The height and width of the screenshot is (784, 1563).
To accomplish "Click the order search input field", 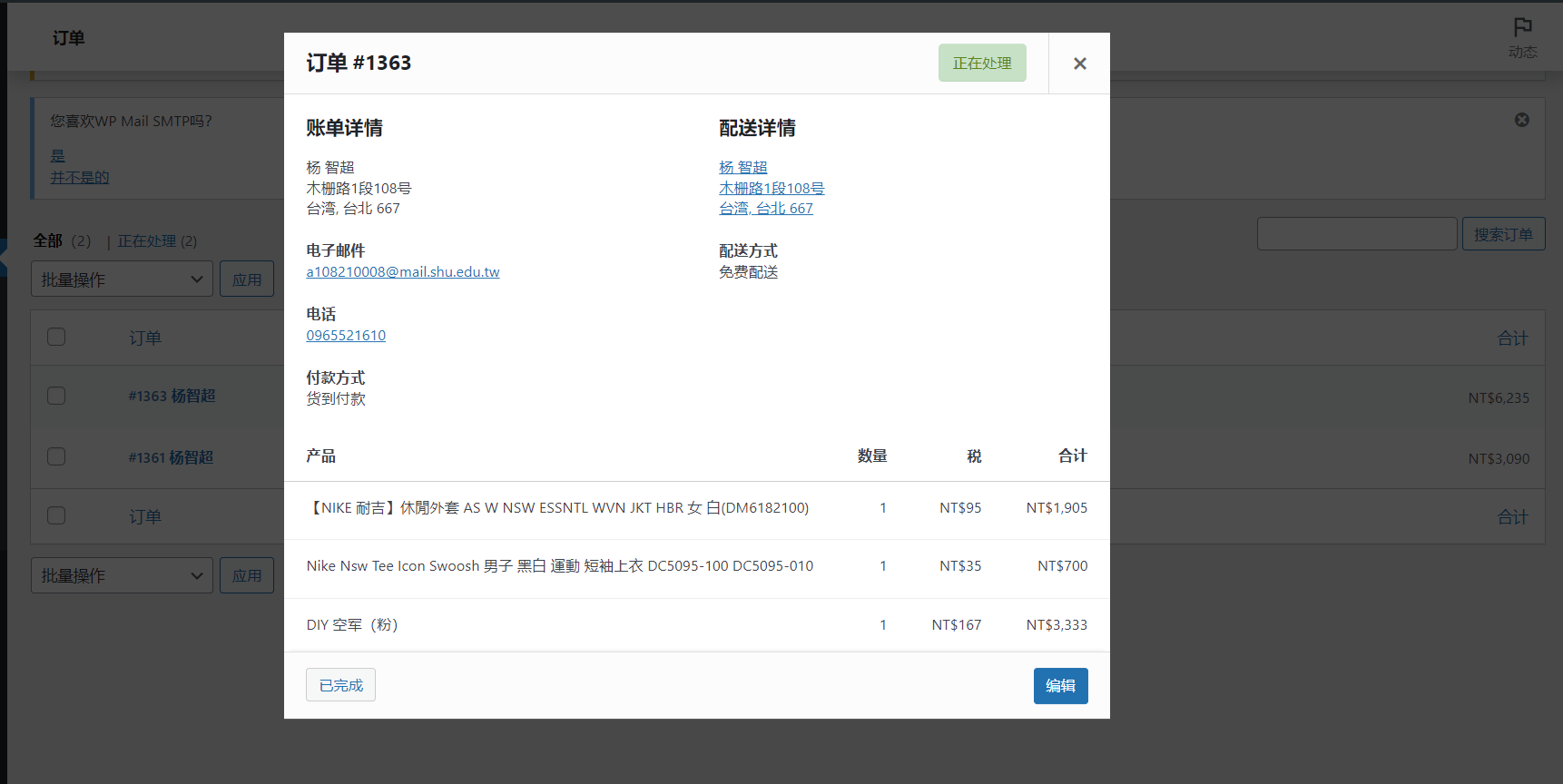I will (1356, 234).
